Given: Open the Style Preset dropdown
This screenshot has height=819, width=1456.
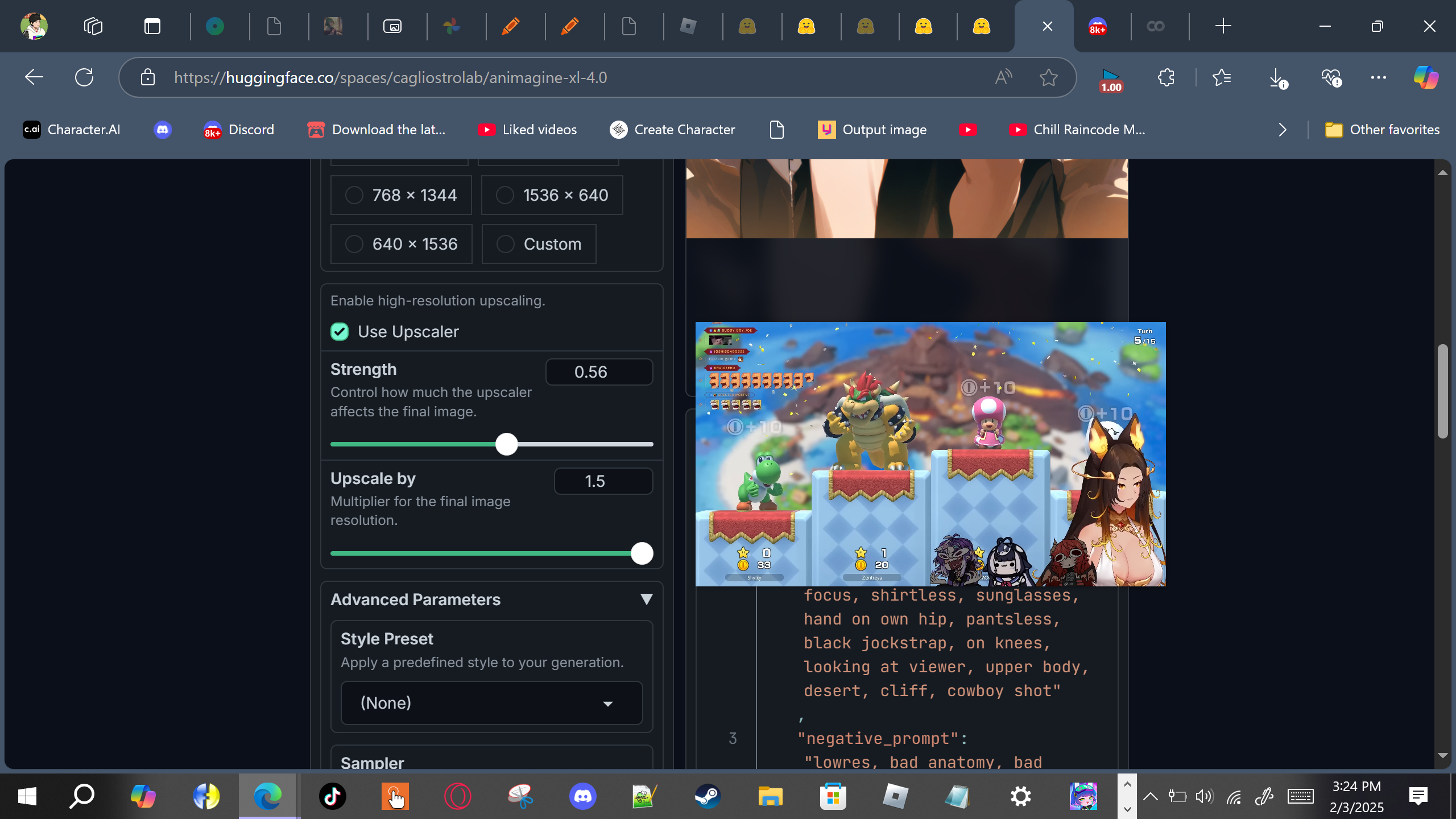Looking at the screenshot, I should click(x=491, y=703).
